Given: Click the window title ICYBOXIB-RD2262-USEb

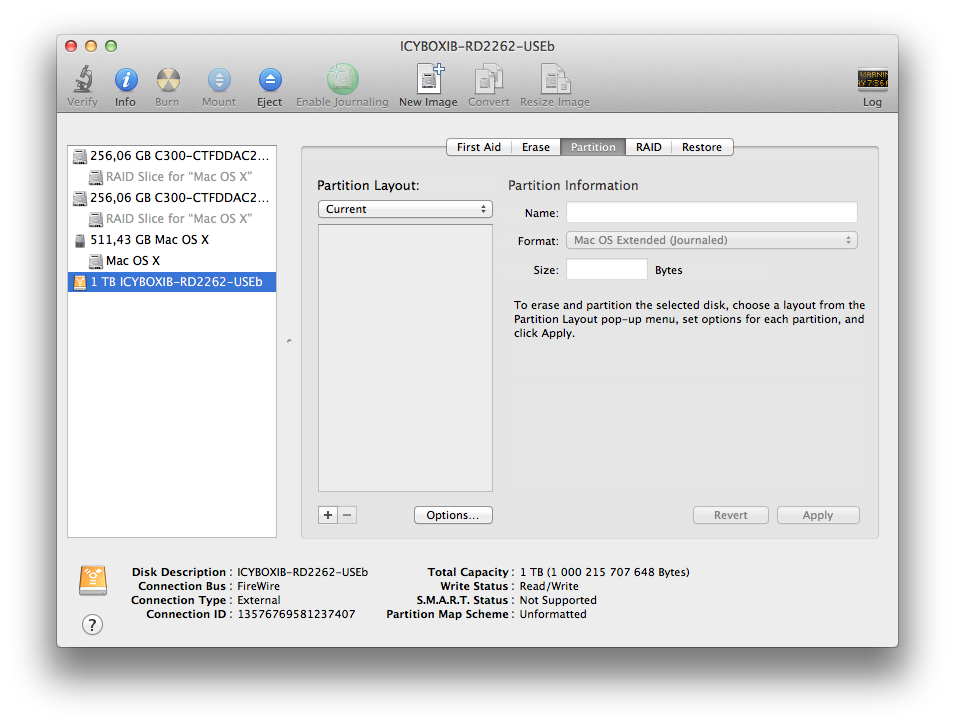Looking at the screenshot, I should tap(477, 46).
